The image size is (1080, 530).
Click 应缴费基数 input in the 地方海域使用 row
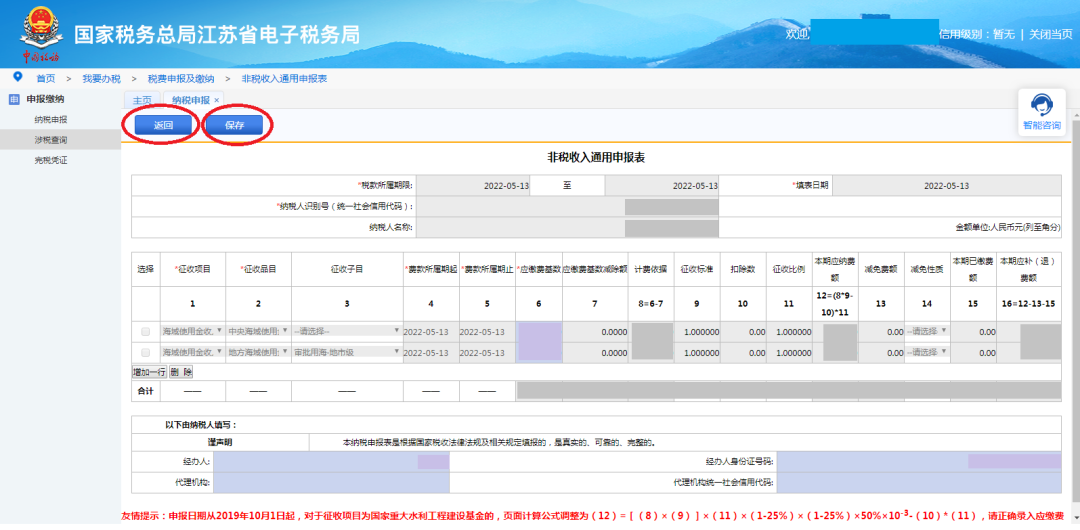click(x=539, y=352)
